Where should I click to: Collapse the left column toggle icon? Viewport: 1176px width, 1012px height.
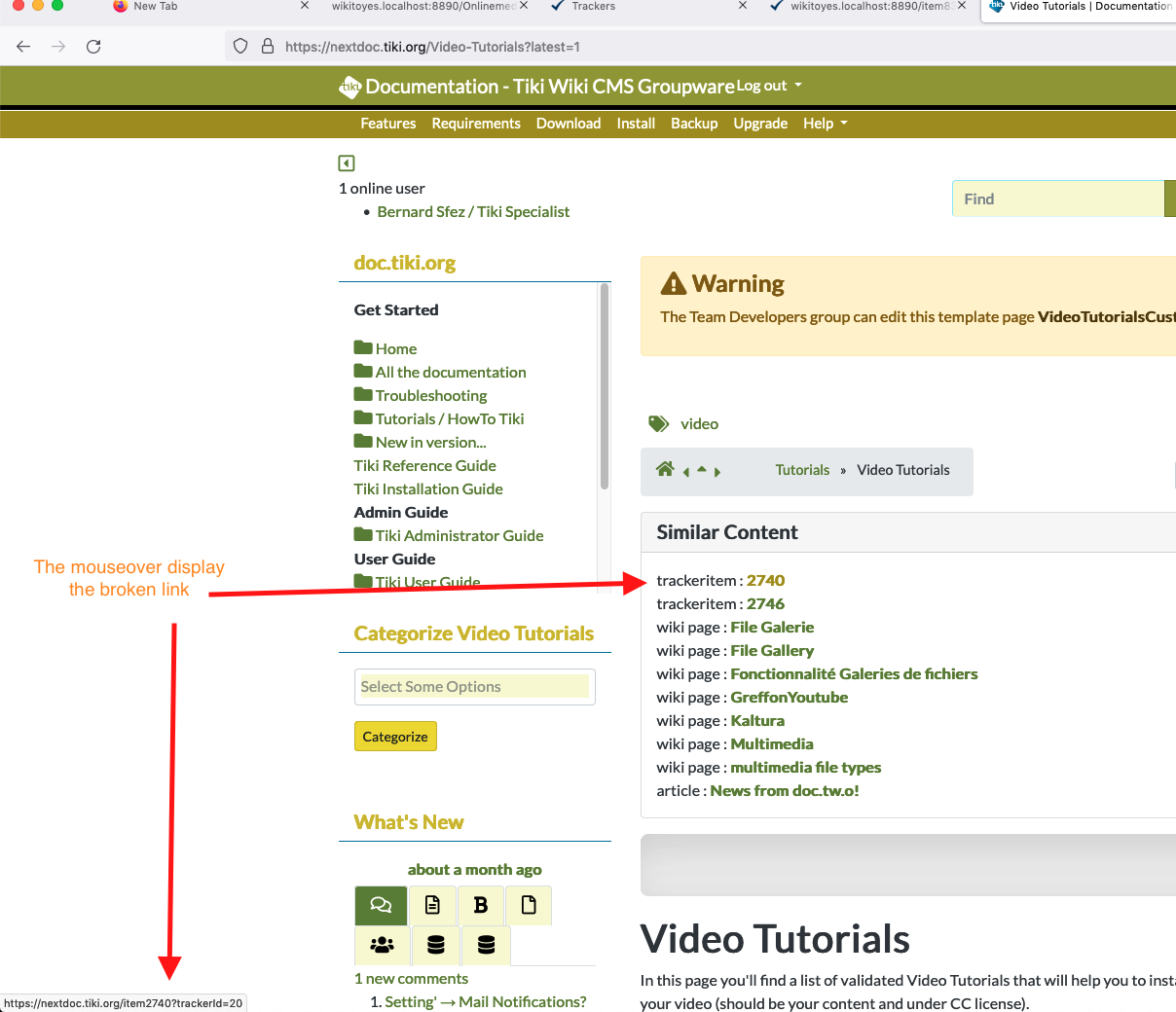(347, 163)
